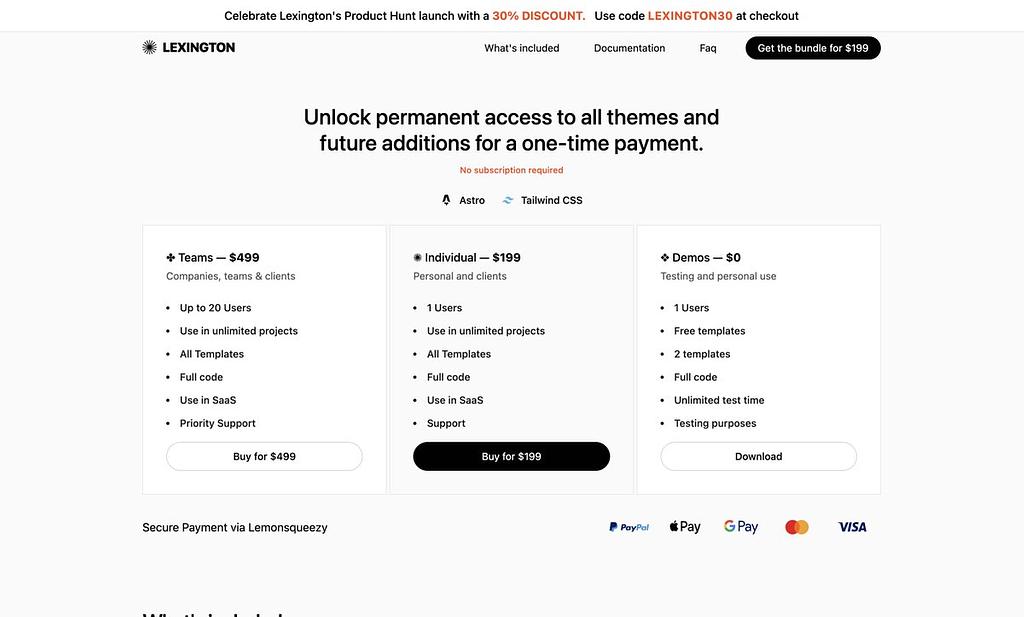
Task: Click the Visa logo
Action: [852, 527]
